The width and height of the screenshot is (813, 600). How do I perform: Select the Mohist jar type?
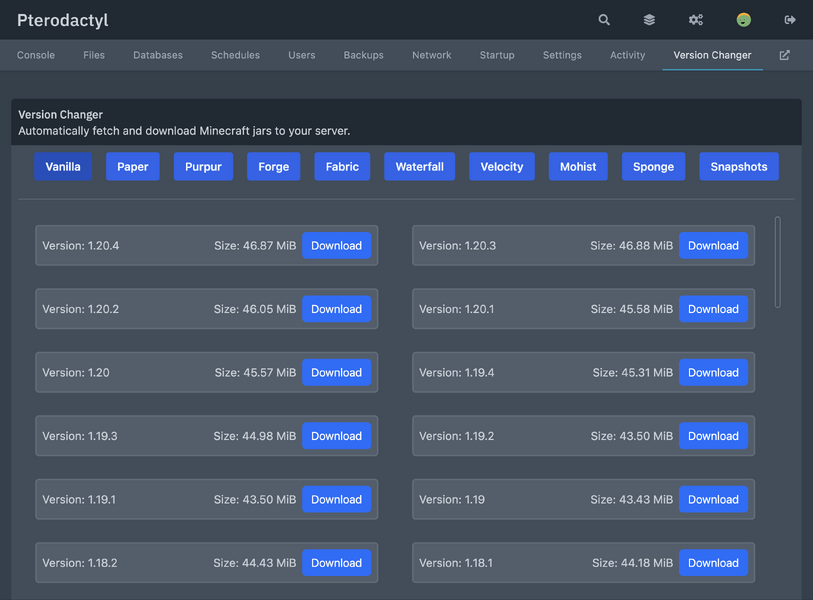(x=578, y=166)
